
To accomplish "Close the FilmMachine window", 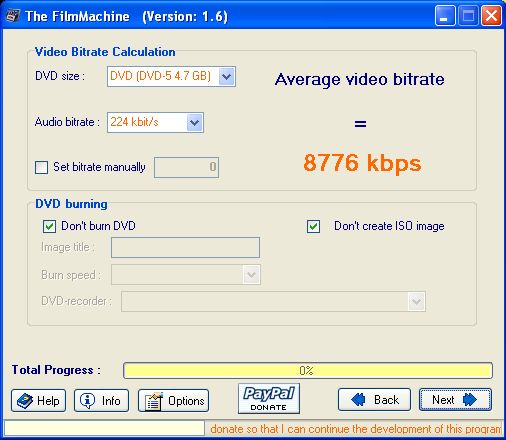I will point(491,16).
